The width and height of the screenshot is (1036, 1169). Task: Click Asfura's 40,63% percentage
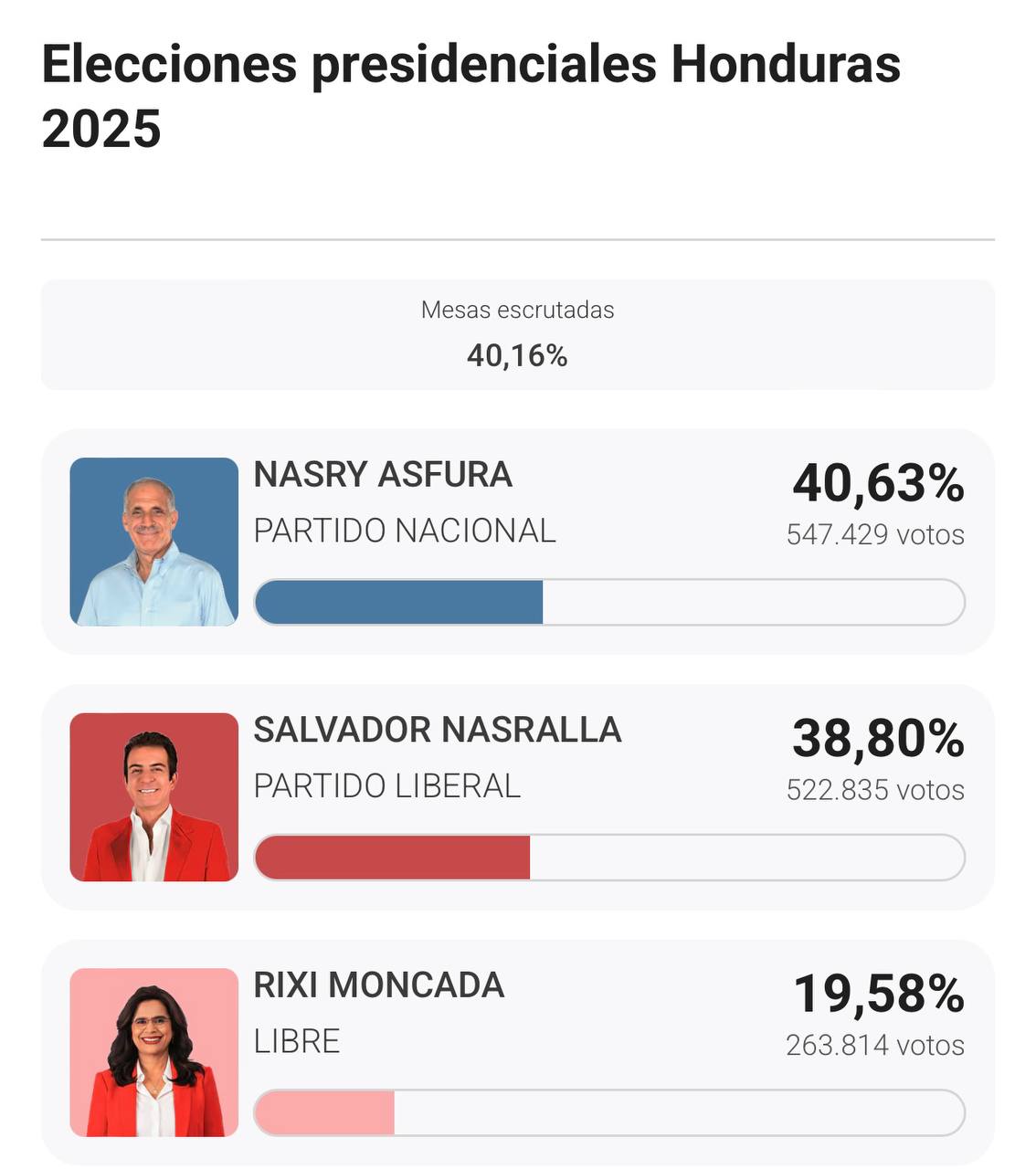[x=878, y=483]
